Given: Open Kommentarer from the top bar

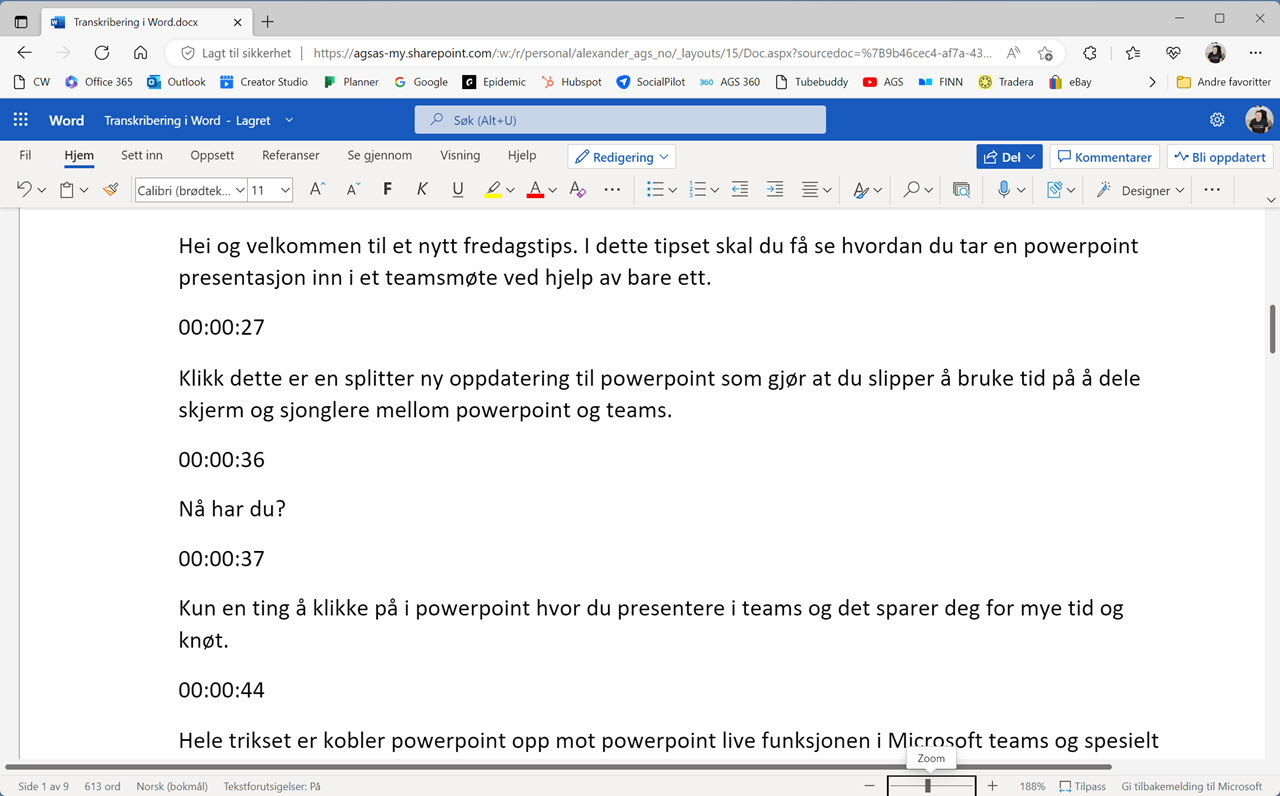Looking at the screenshot, I should tap(1104, 156).
